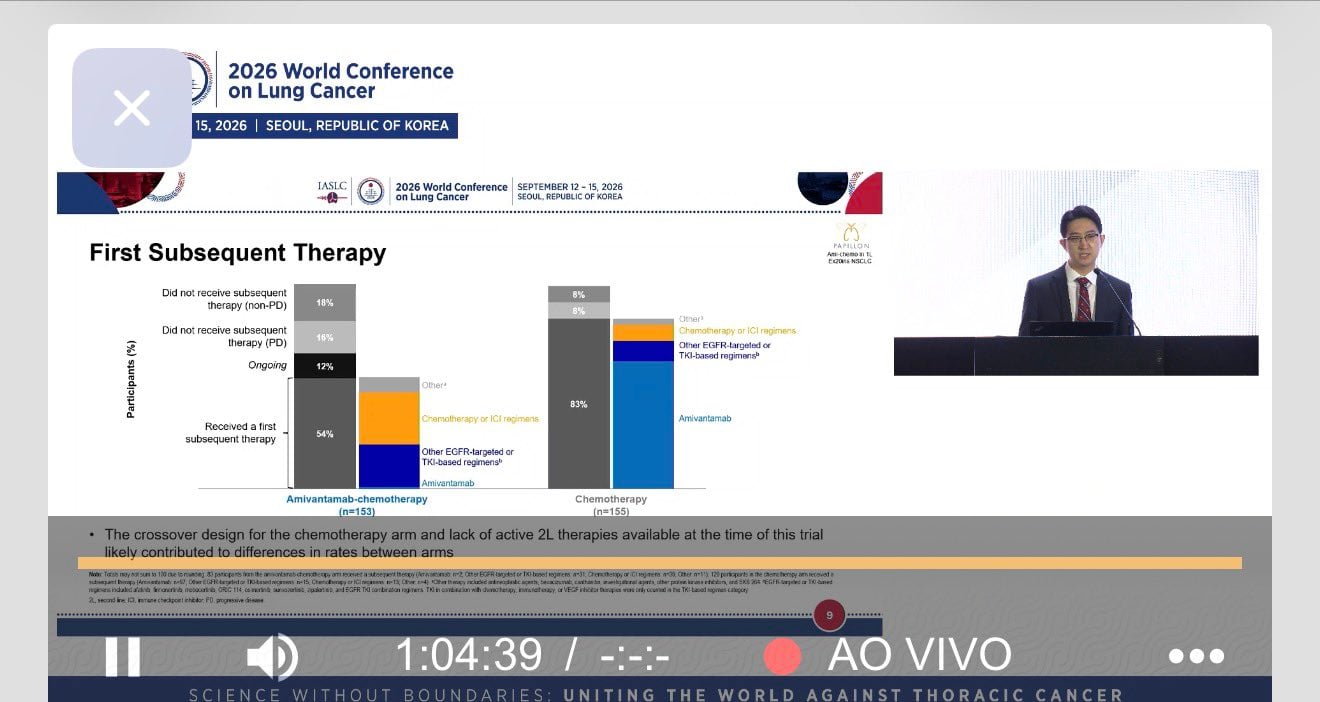Image resolution: width=1320 pixels, height=702 pixels.
Task: Click the Amivantamab-chemotherapy (n=153) label
Action: pyautogui.click(x=357, y=504)
